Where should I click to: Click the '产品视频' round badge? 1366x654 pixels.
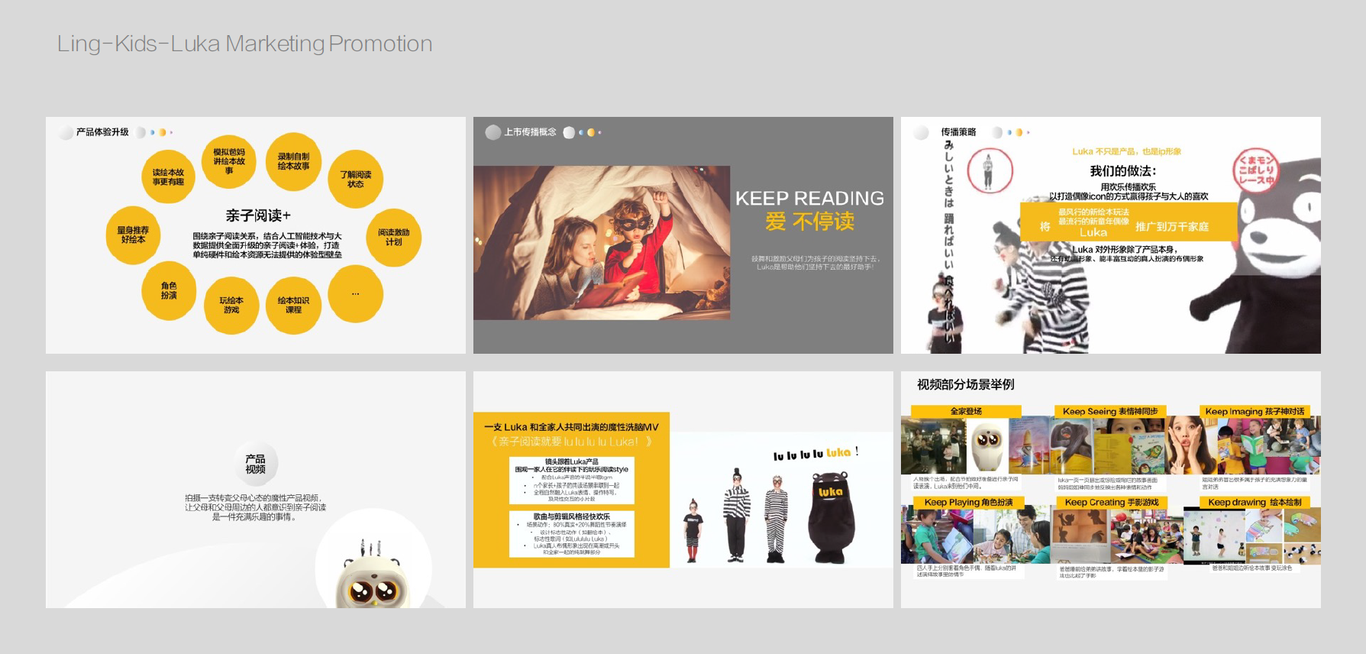(256, 464)
